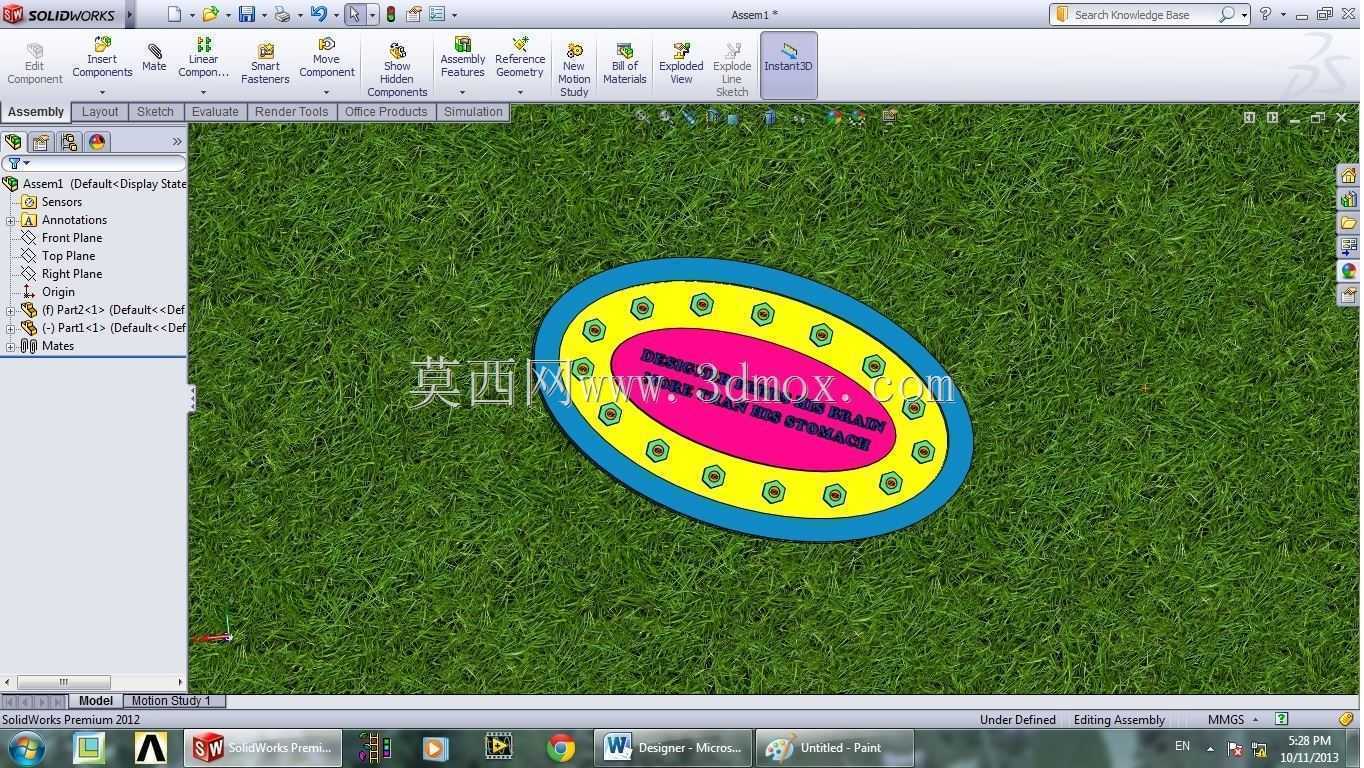This screenshot has height=768, width=1364.
Task: Open the Linear Component dropdown arrow
Action: (x=204, y=92)
